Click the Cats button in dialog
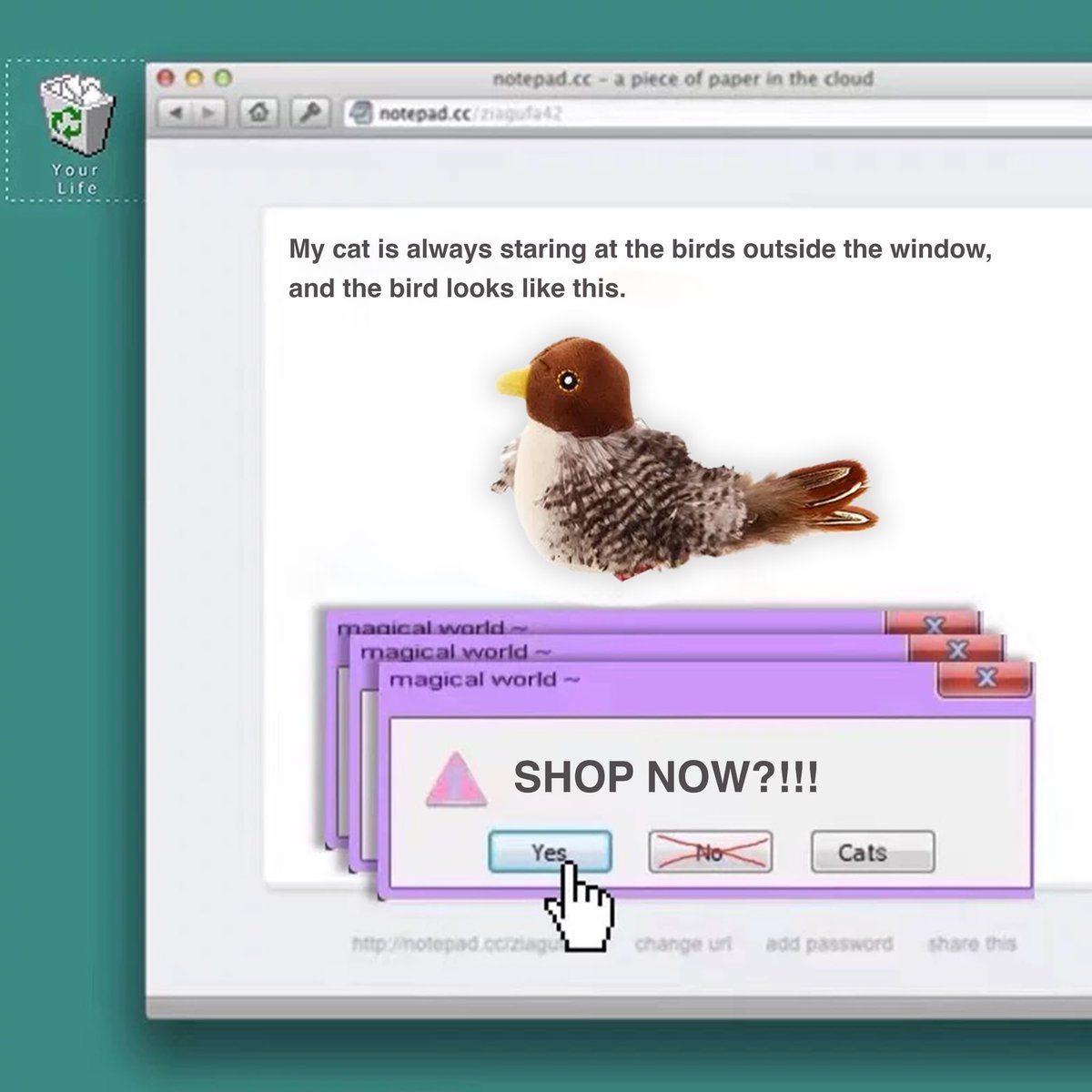Screen dimensions: 1092x1092 point(873,853)
